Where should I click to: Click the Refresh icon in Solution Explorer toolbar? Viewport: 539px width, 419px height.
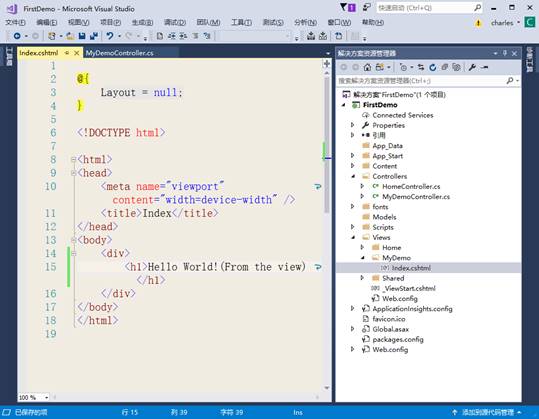coord(433,67)
